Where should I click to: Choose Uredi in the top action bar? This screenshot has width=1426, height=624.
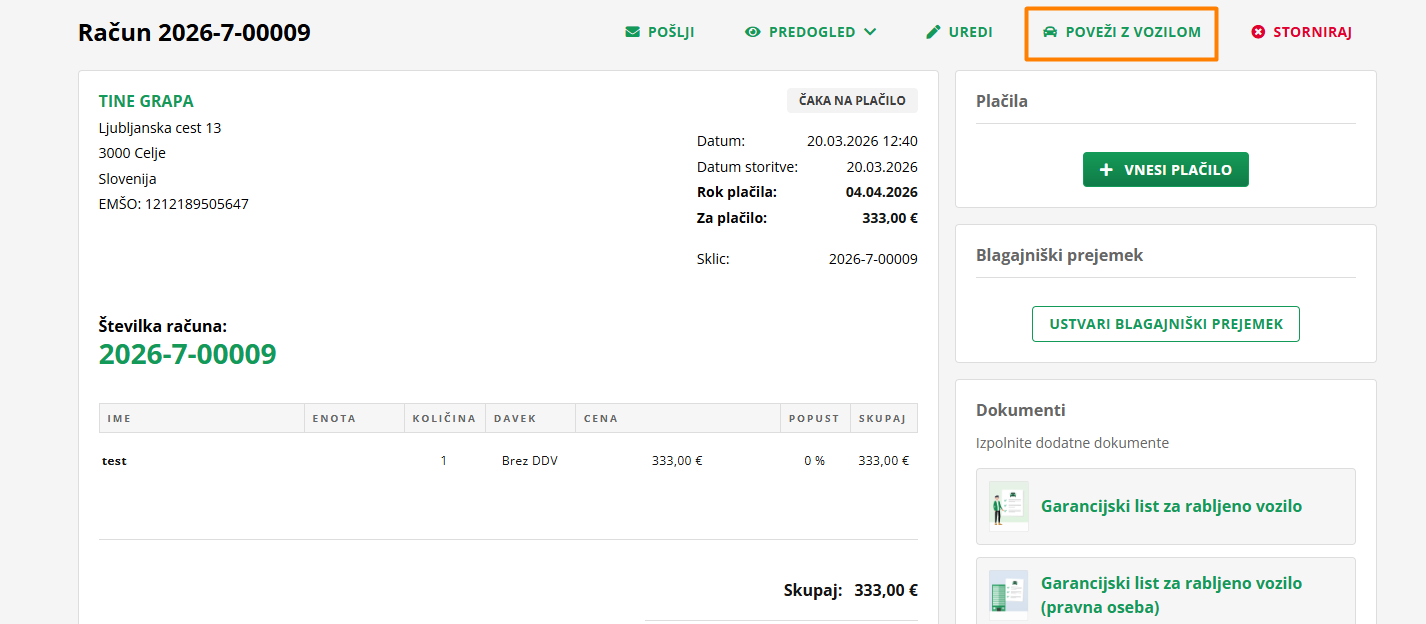tap(970, 32)
